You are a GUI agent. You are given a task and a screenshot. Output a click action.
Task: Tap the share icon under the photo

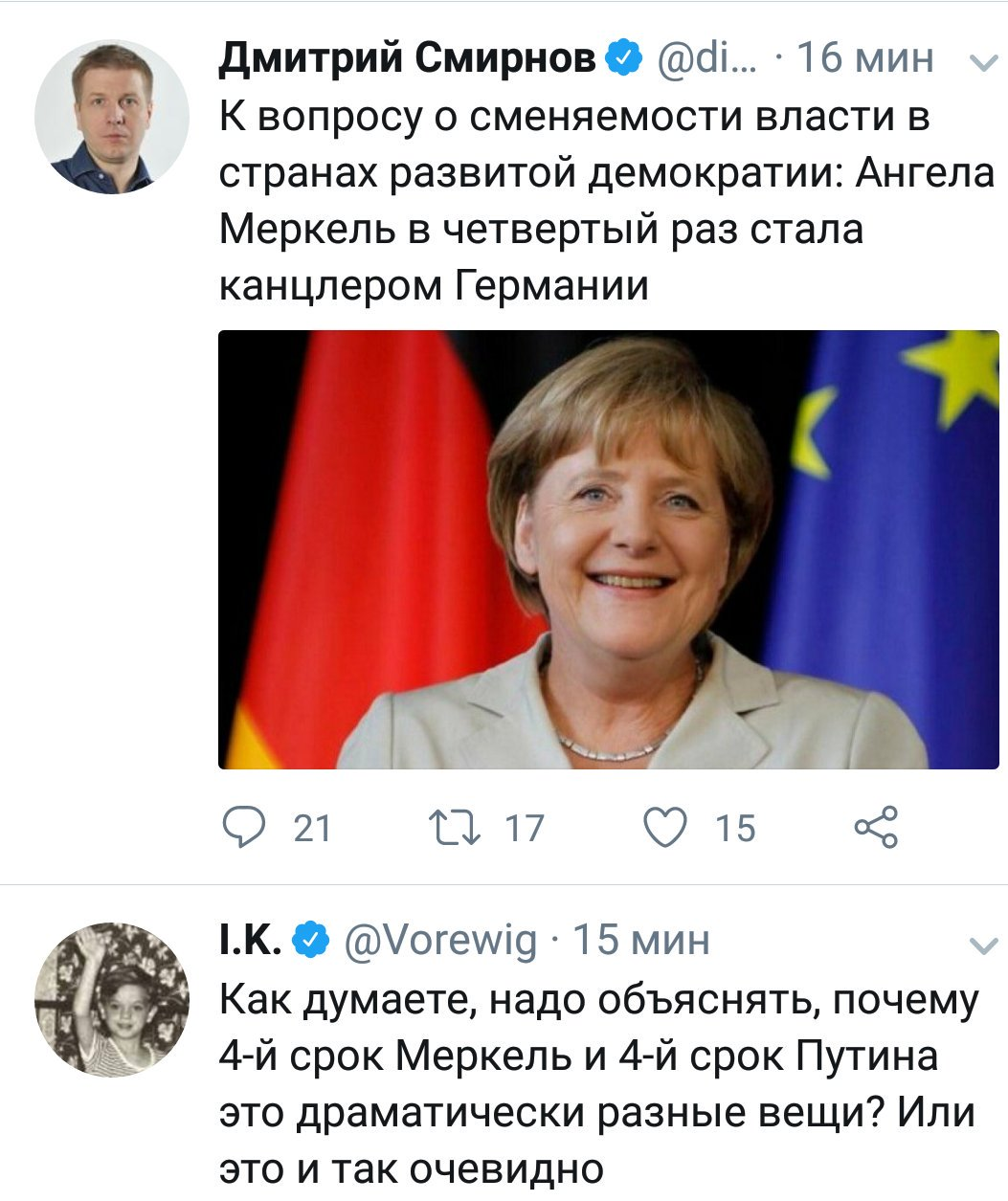point(876,828)
